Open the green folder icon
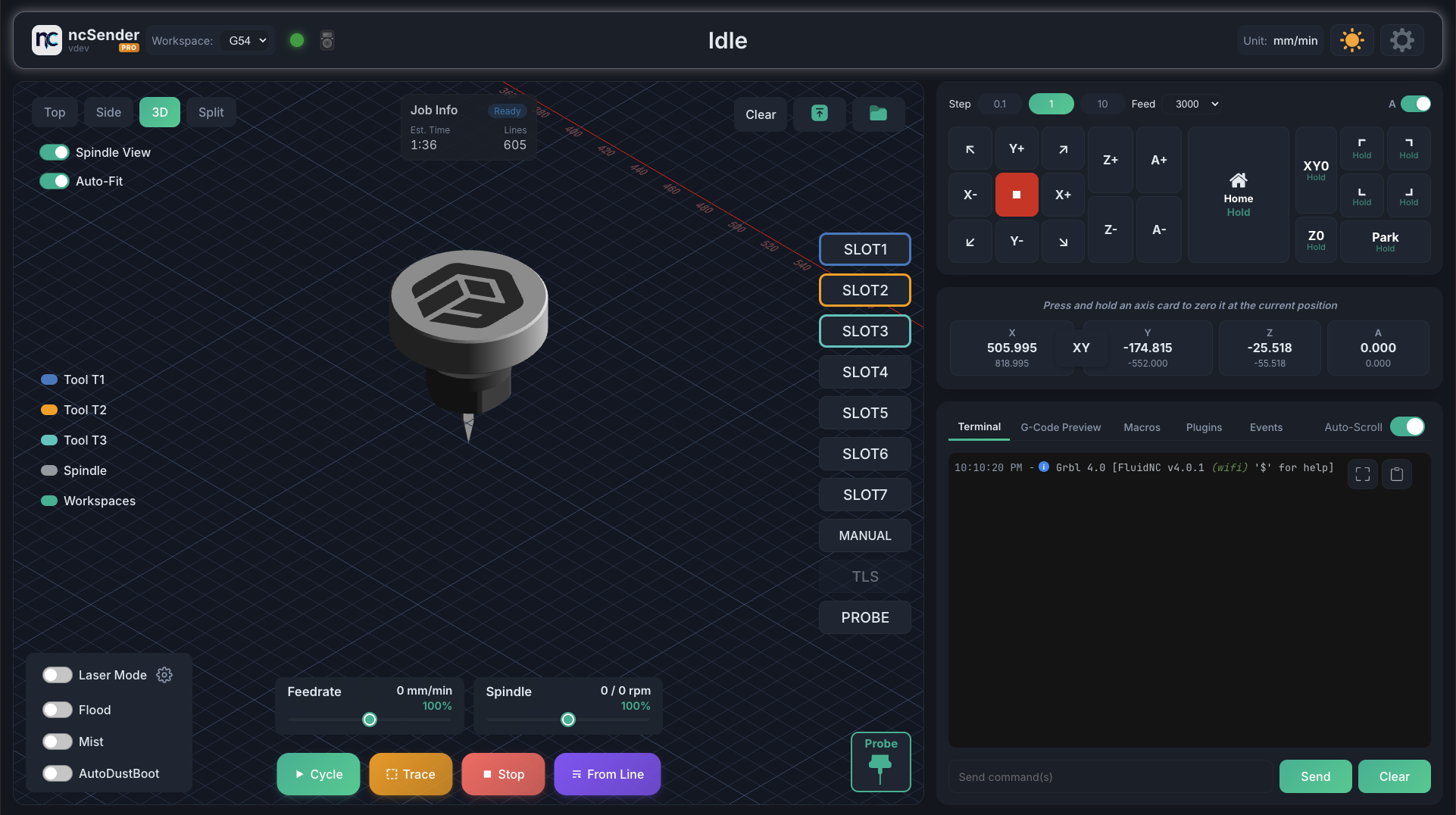 (x=878, y=114)
